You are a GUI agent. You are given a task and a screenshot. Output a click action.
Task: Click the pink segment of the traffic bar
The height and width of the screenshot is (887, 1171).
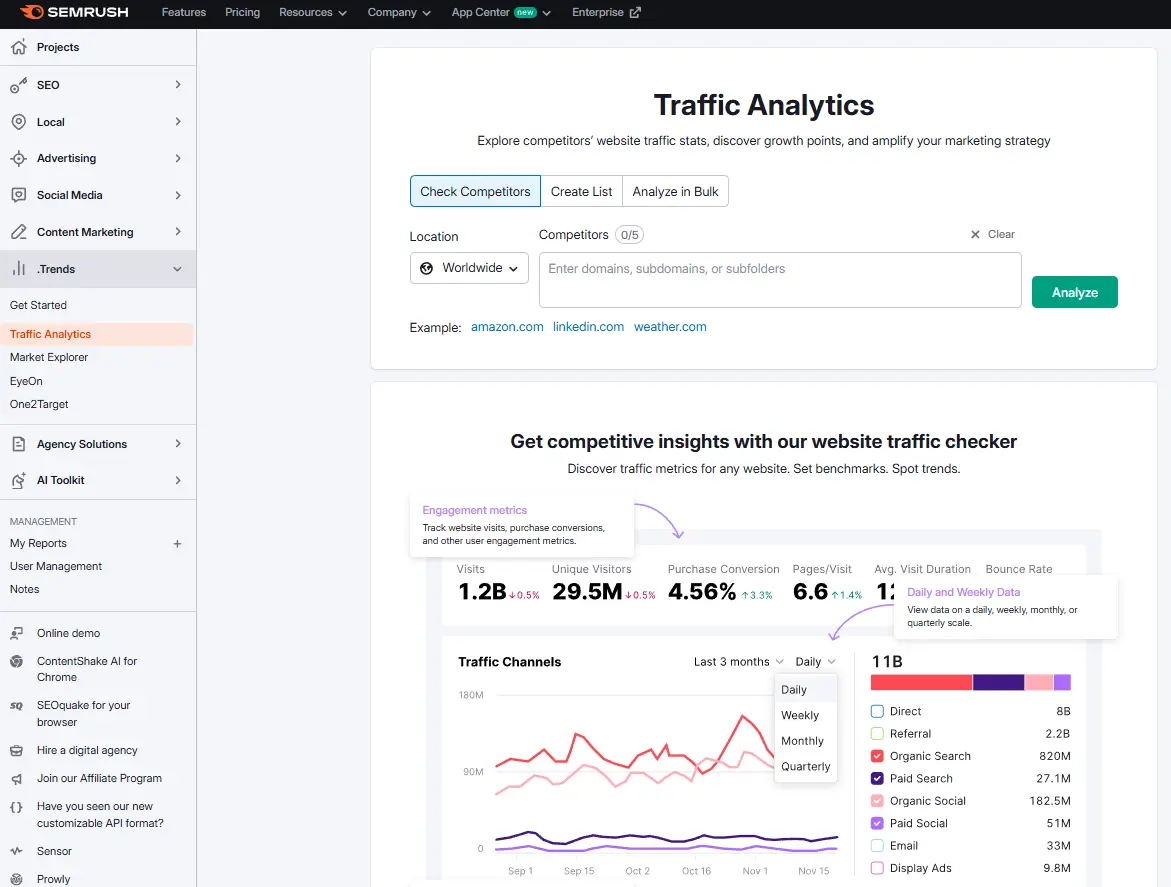pos(1039,682)
